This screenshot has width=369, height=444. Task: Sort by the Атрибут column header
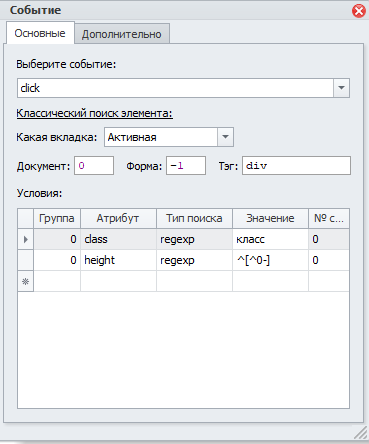[x=118, y=218]
